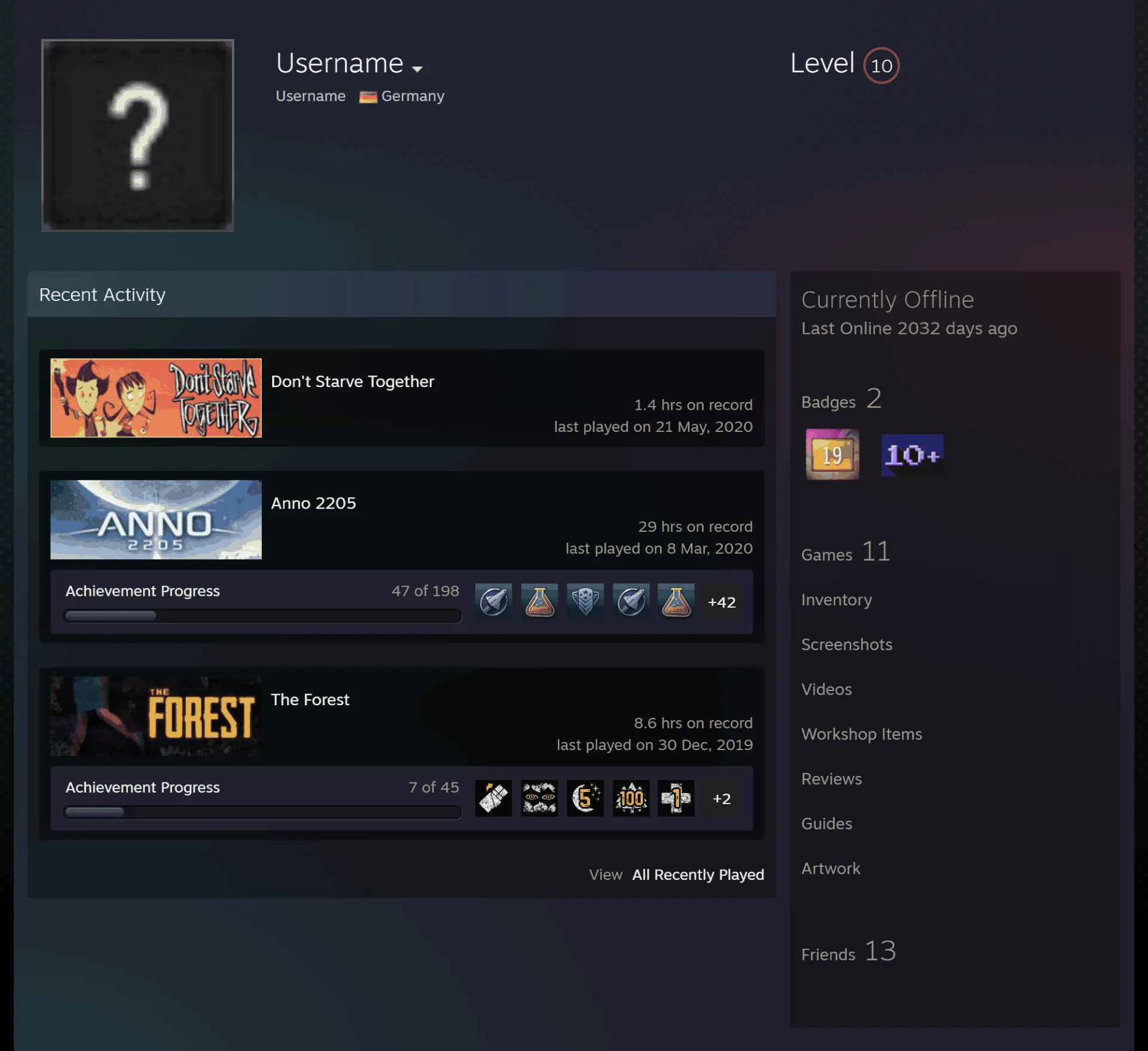Click the shield achievement icon for Anno 2205

[585, 602]
